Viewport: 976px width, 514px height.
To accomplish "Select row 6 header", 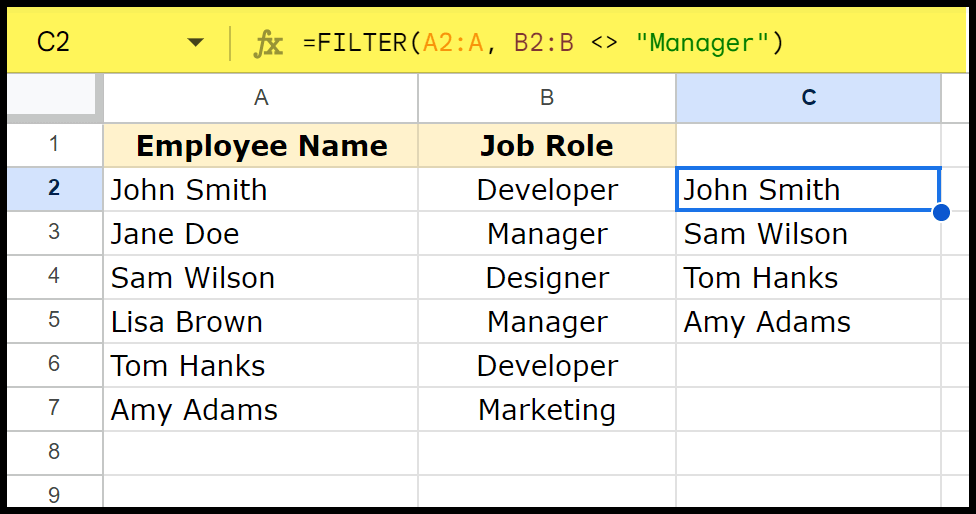I will 55,365.
